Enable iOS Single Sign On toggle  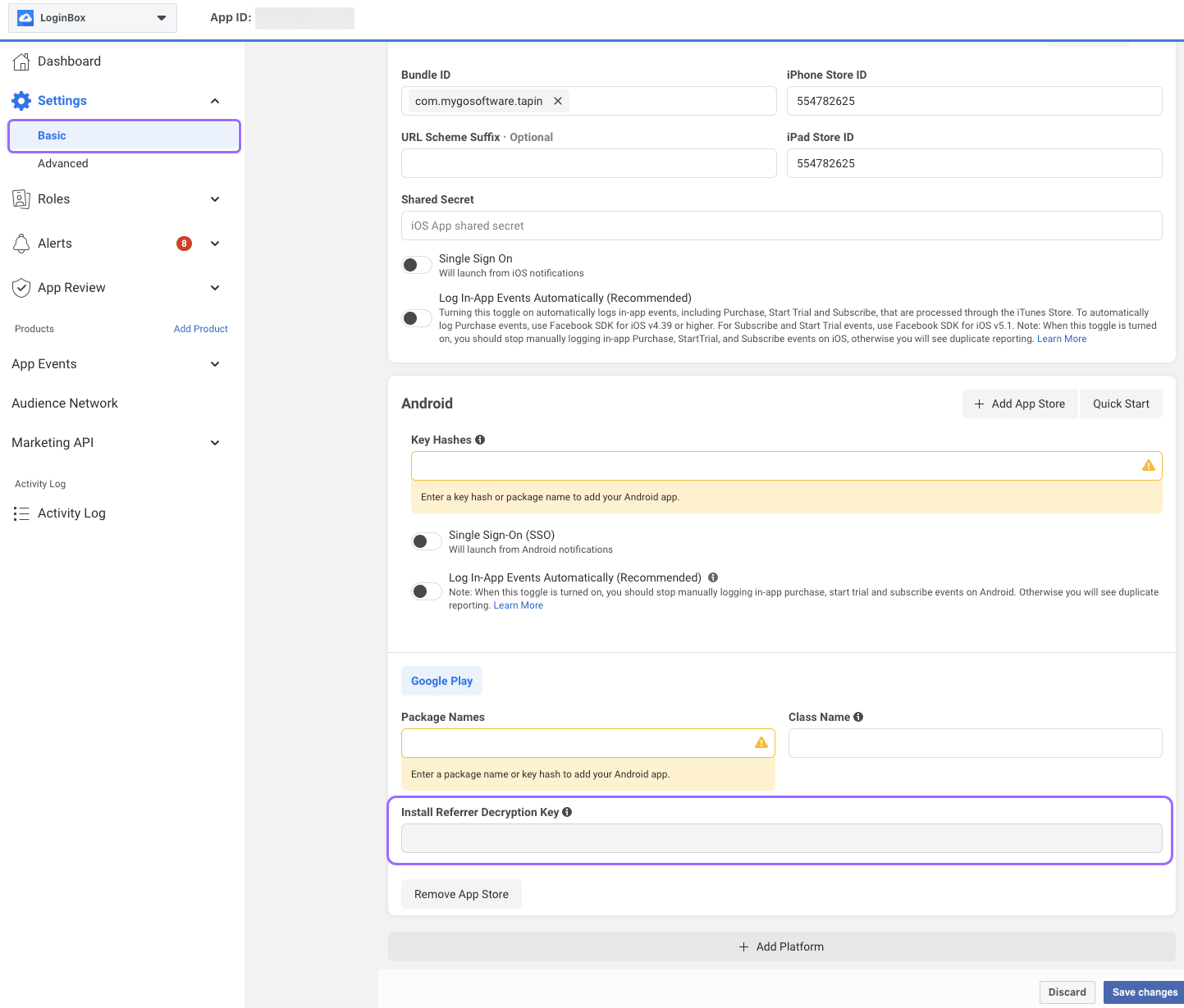pos(417,265)
